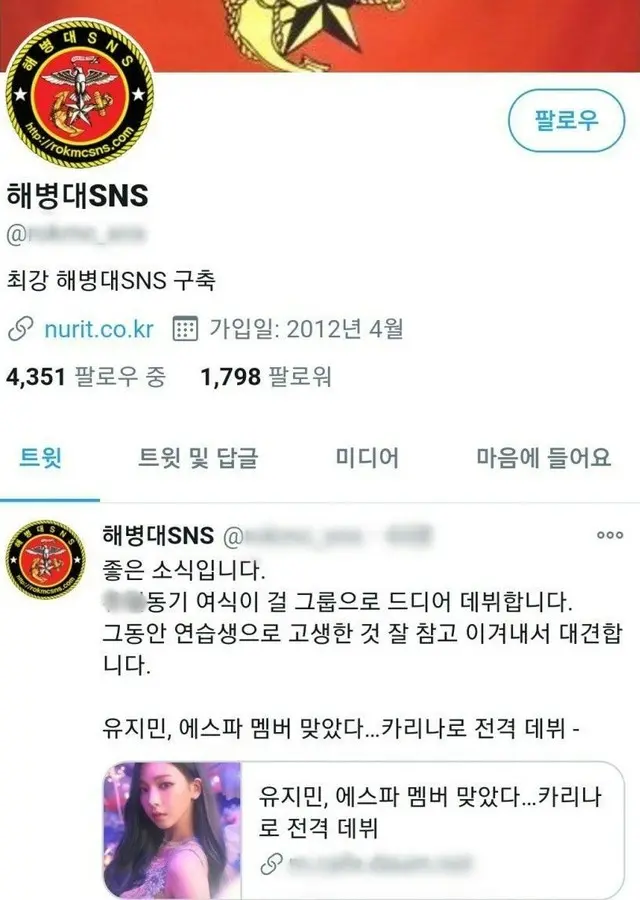
Task: Click the red header banner image
Action: 320,36
